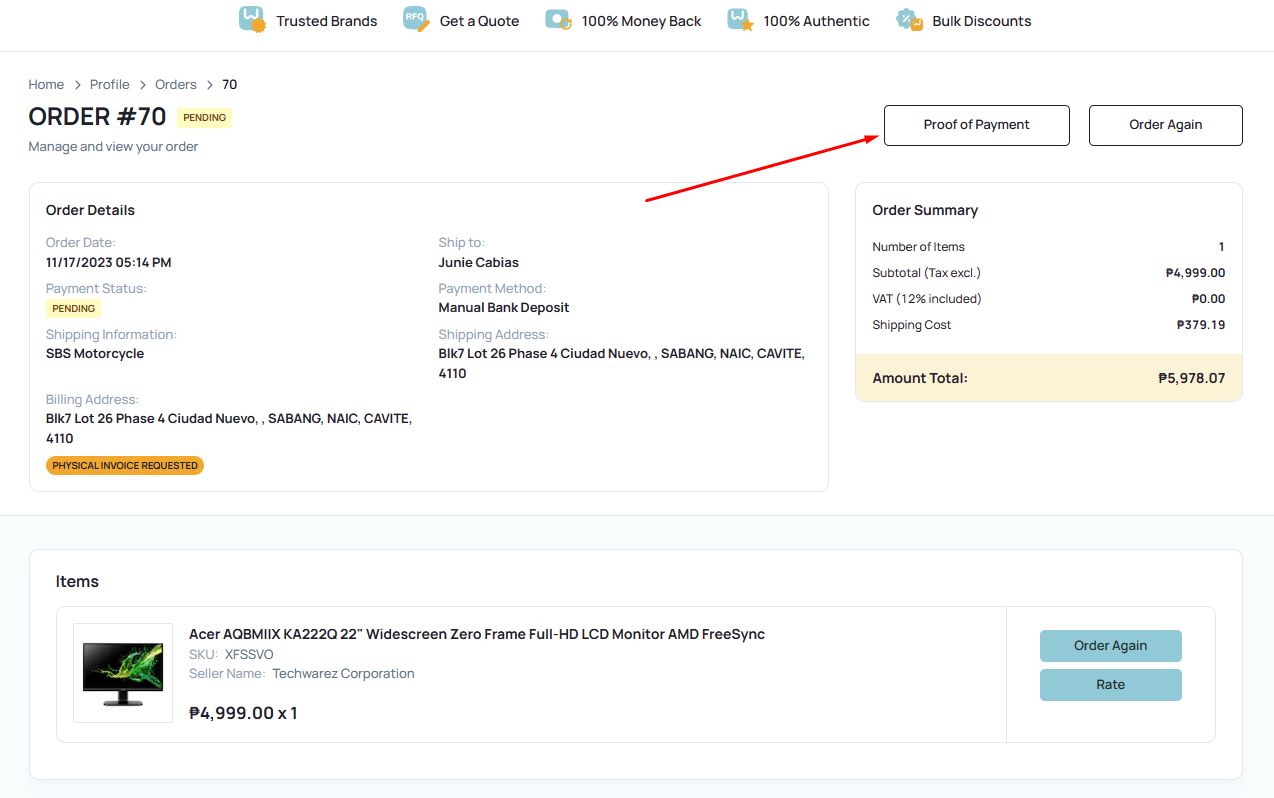Click the Order Details heading
This screenshot has width=1274, height=798.
click(90, 211)
